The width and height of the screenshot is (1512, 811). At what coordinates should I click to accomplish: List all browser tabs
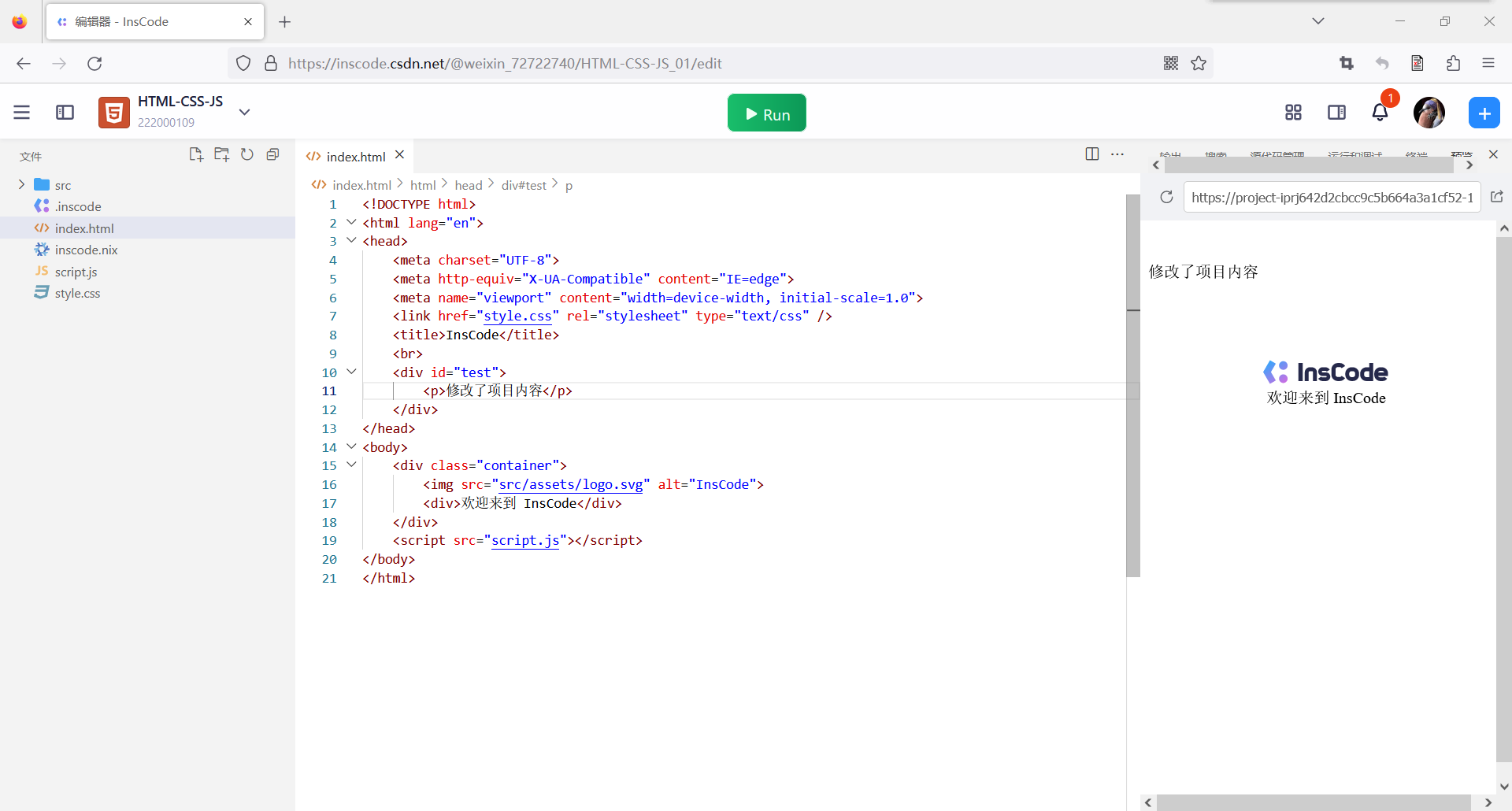(1318, 21)
